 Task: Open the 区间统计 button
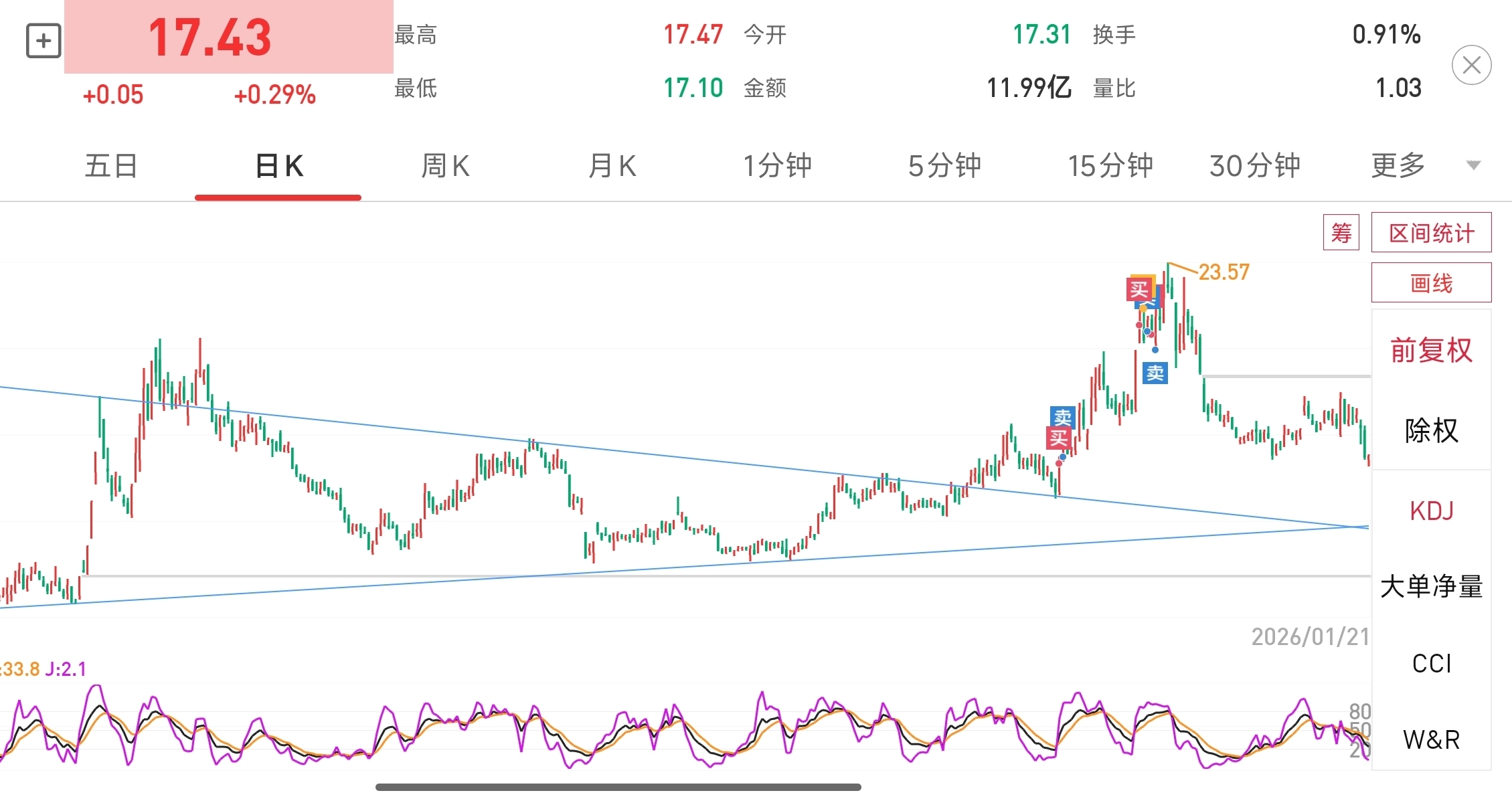[1431, 233]
